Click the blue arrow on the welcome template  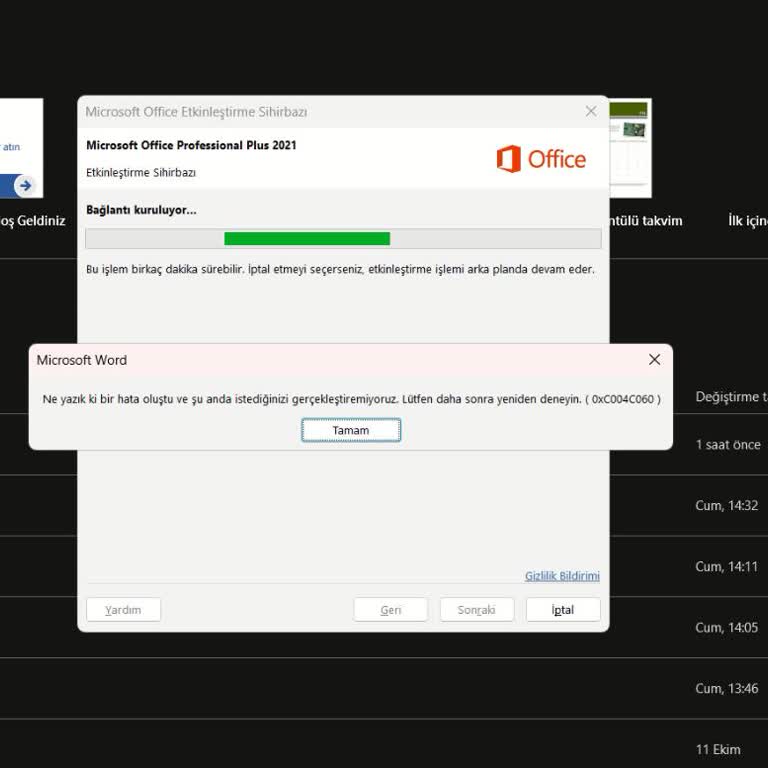(25, 186)
